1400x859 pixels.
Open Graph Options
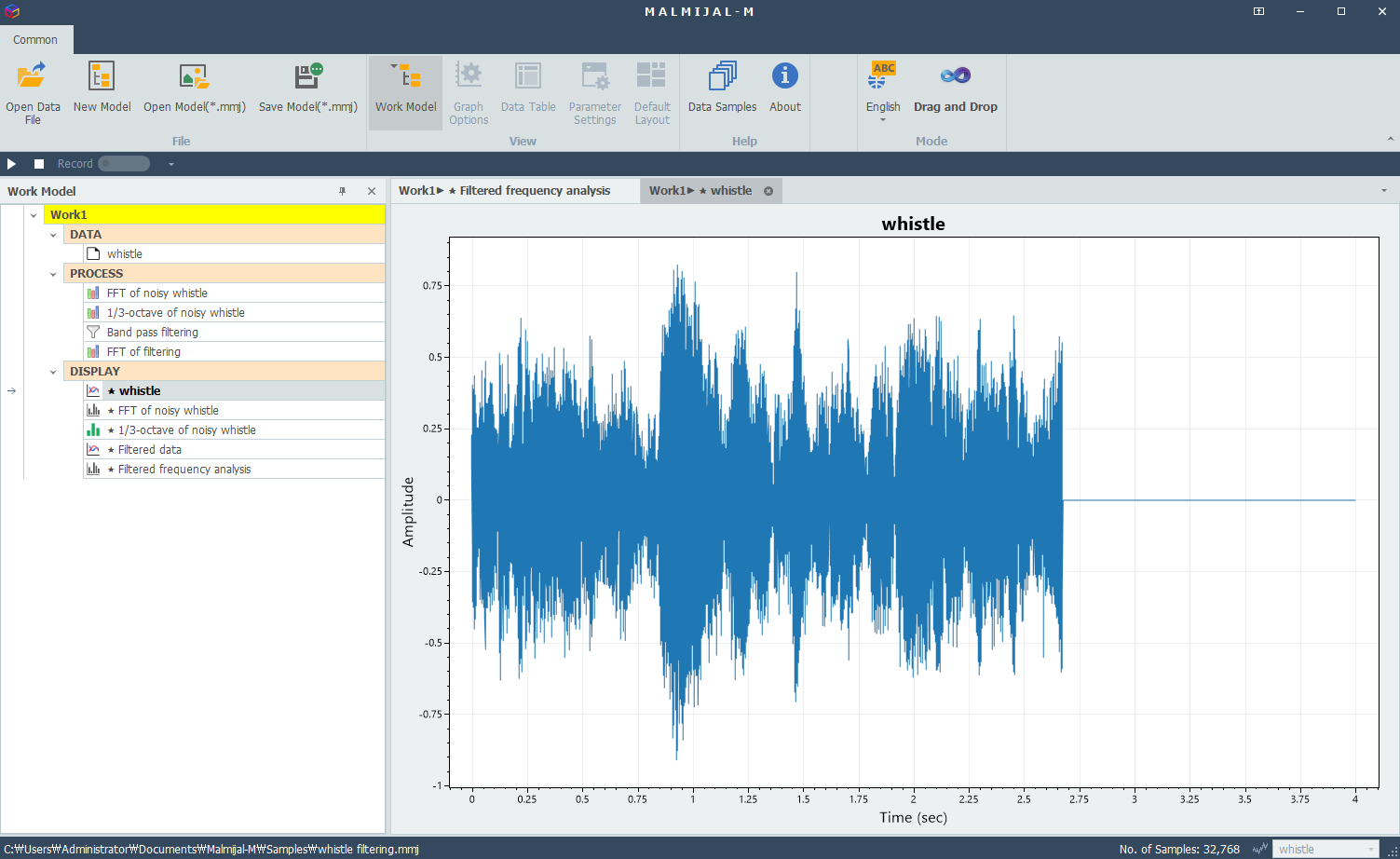[x=469, y=92]
